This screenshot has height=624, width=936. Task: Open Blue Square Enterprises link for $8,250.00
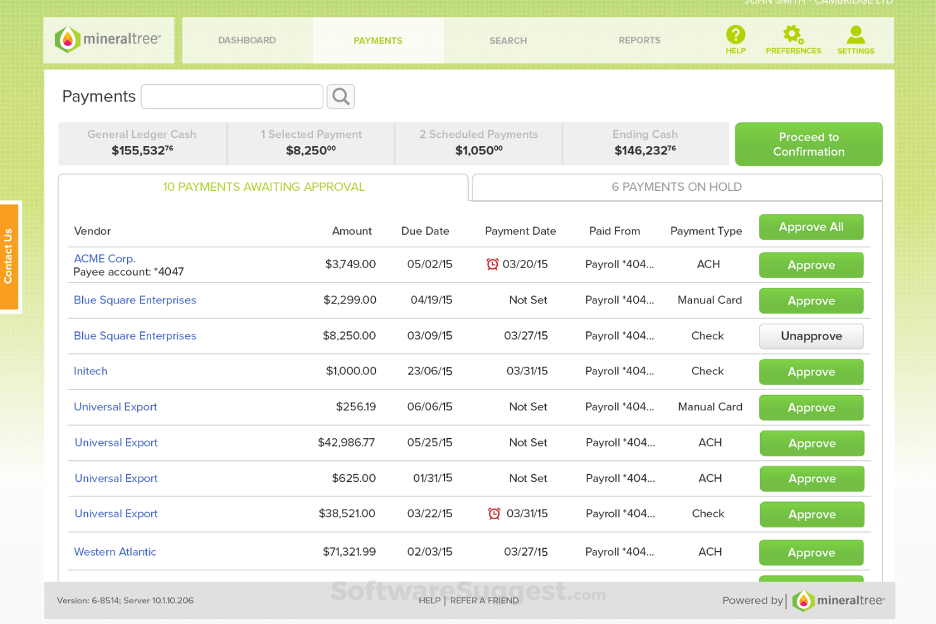[x=135, y=336]
